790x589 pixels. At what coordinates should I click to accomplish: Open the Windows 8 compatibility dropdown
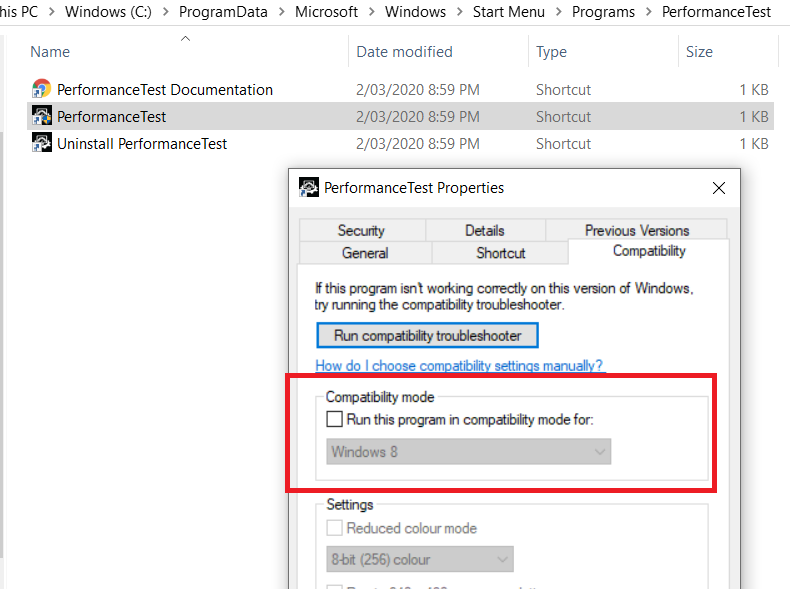point(469,451)
